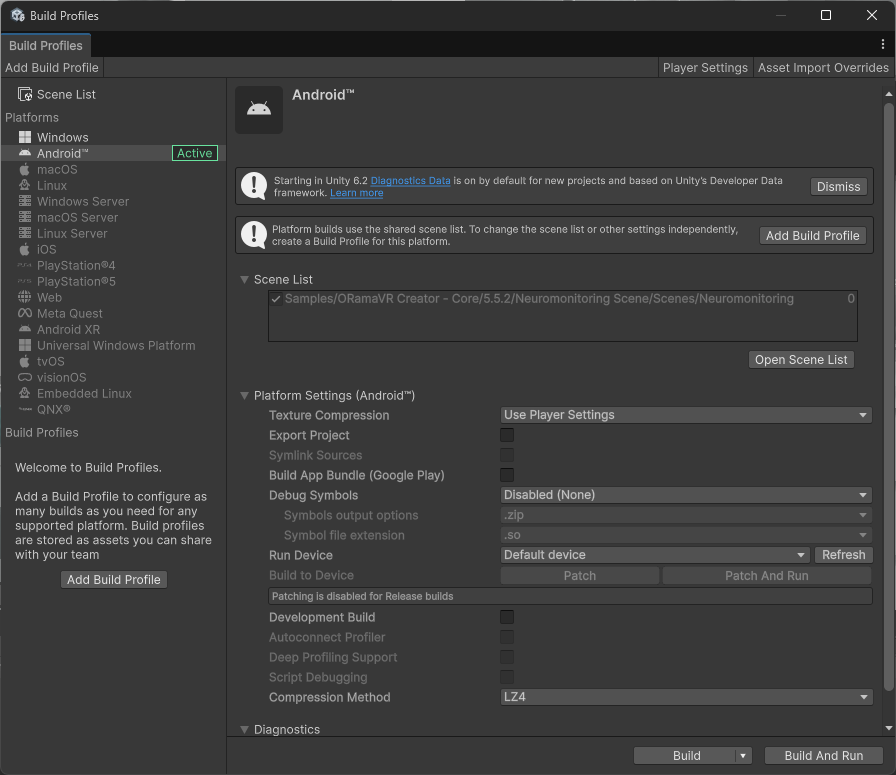Click Add Build Profile in toolbar

tap(52, 67)
